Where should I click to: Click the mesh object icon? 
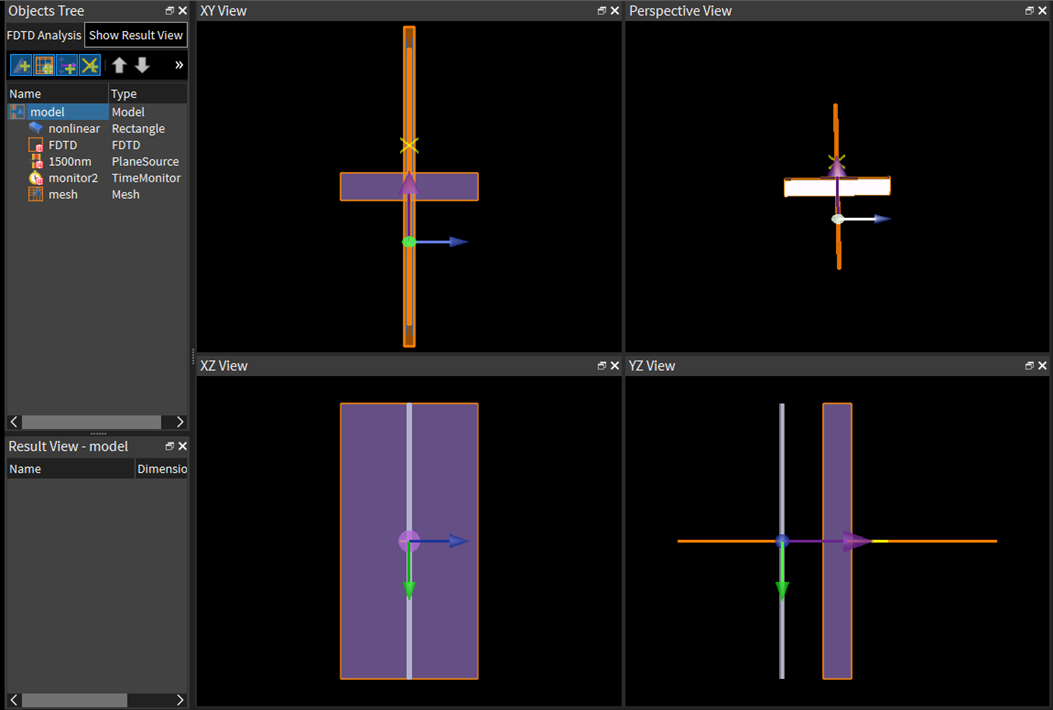pyautogui.click(x=36, y=194)
